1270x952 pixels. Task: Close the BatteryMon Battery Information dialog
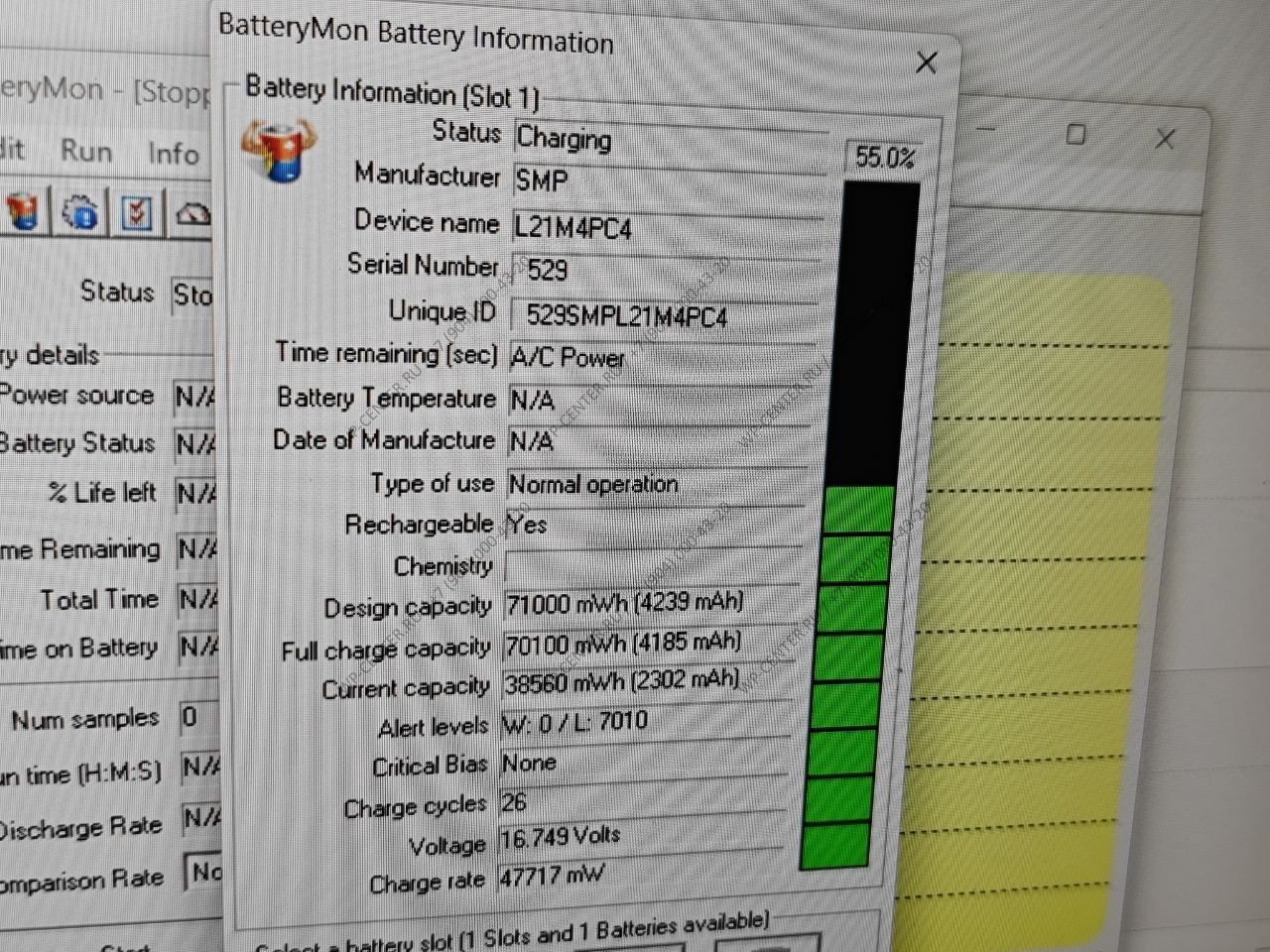pos(926,62)
